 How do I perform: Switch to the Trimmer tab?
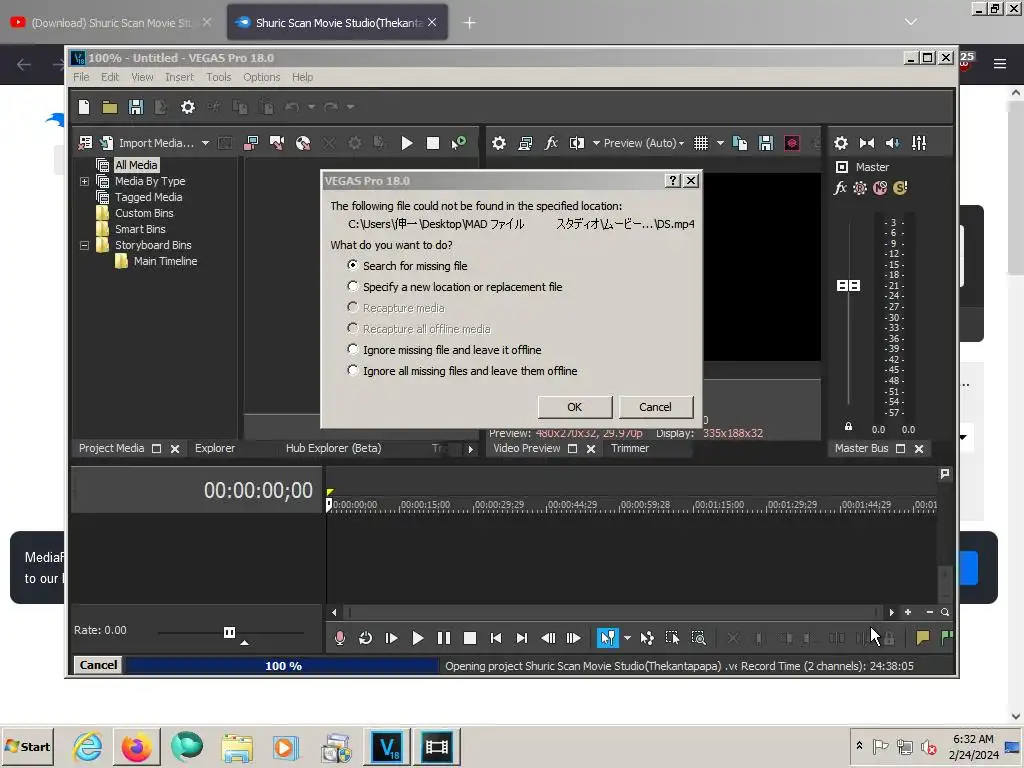pos(630,448)
